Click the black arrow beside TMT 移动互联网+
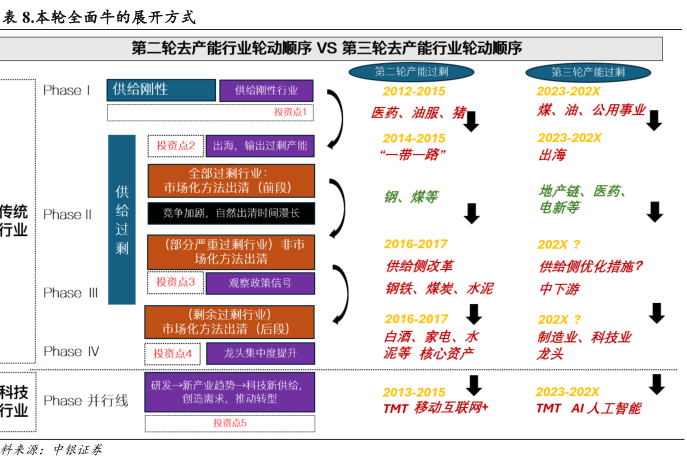 [x=472, y=386]
